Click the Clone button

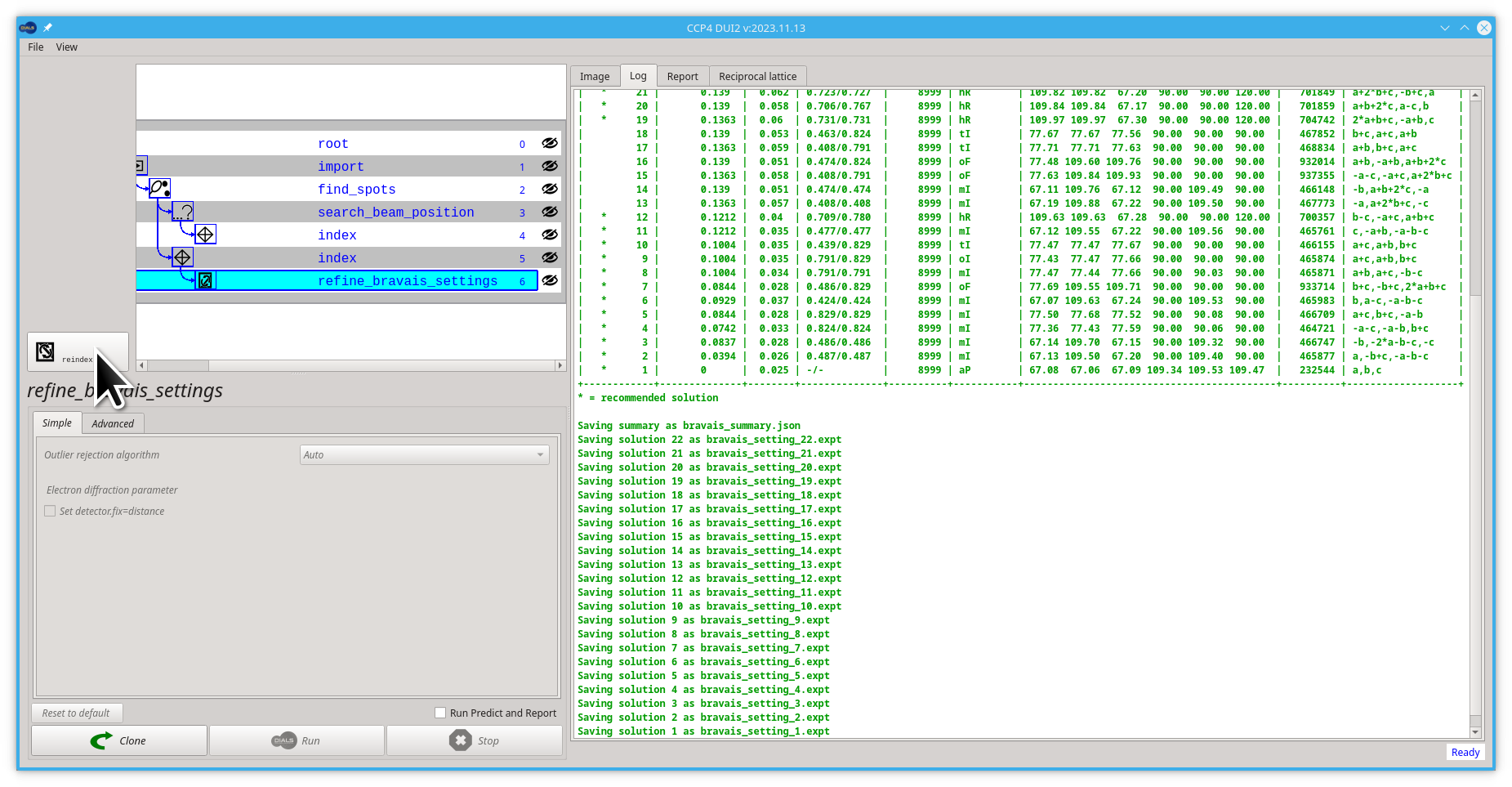coord(119,740)
